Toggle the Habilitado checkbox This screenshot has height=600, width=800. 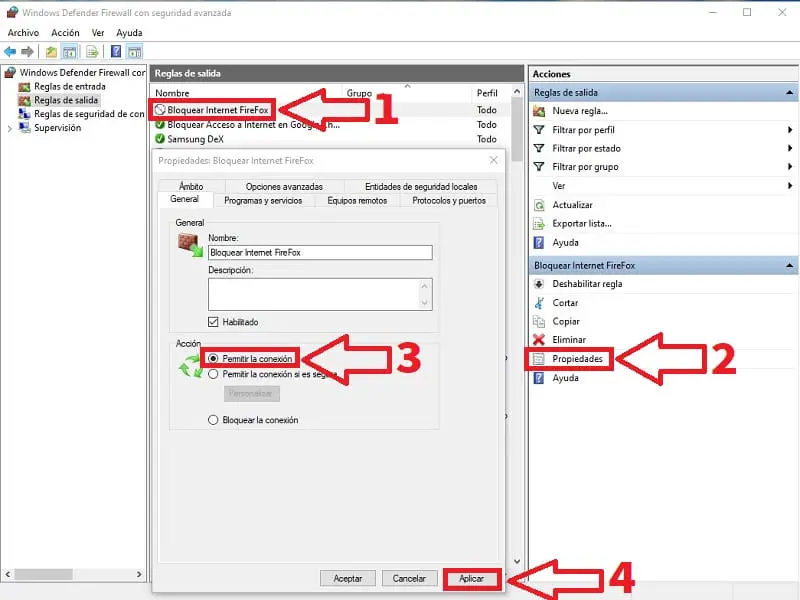tap(213, 322)
